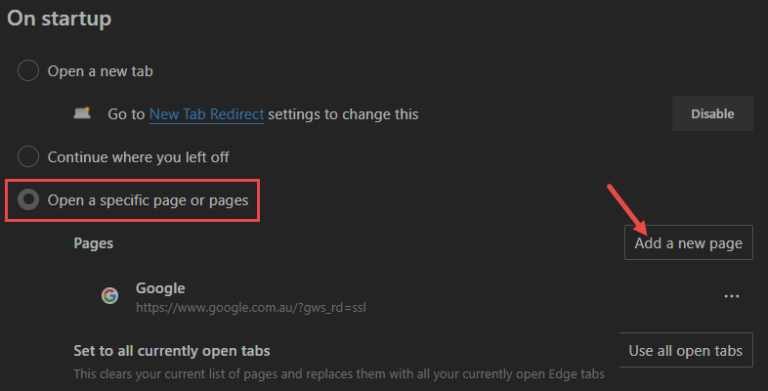Screen dimensions: 768x391
Task: Click the google.com.au URL text
Action: (251, 308)
